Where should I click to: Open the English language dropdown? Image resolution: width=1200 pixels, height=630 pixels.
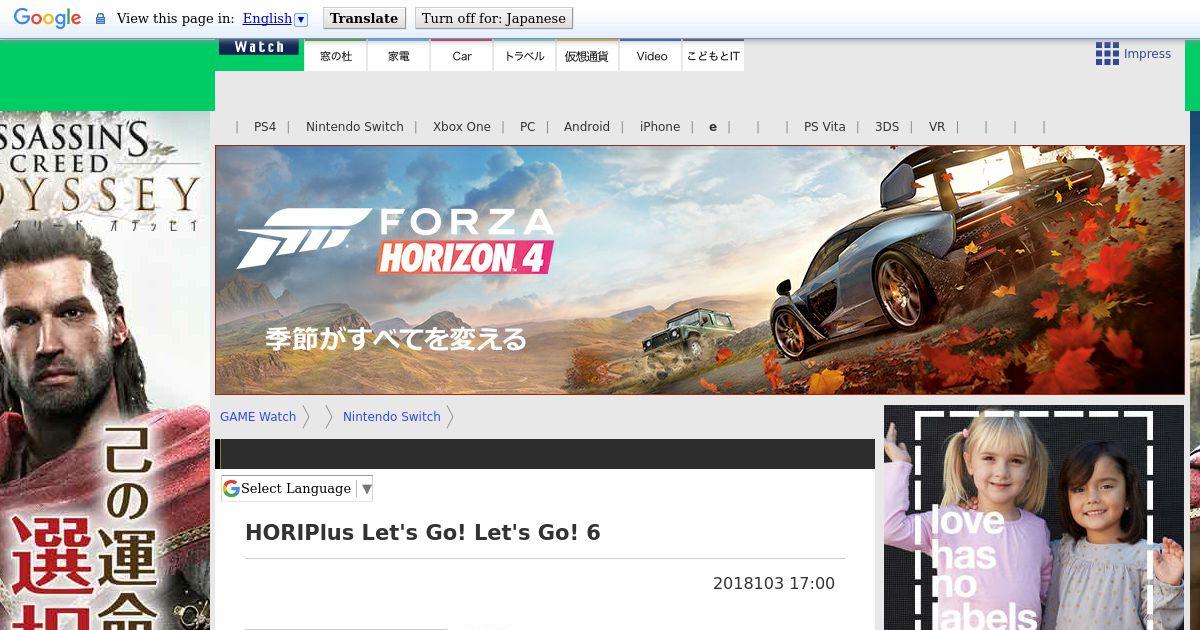pos(275,18)
